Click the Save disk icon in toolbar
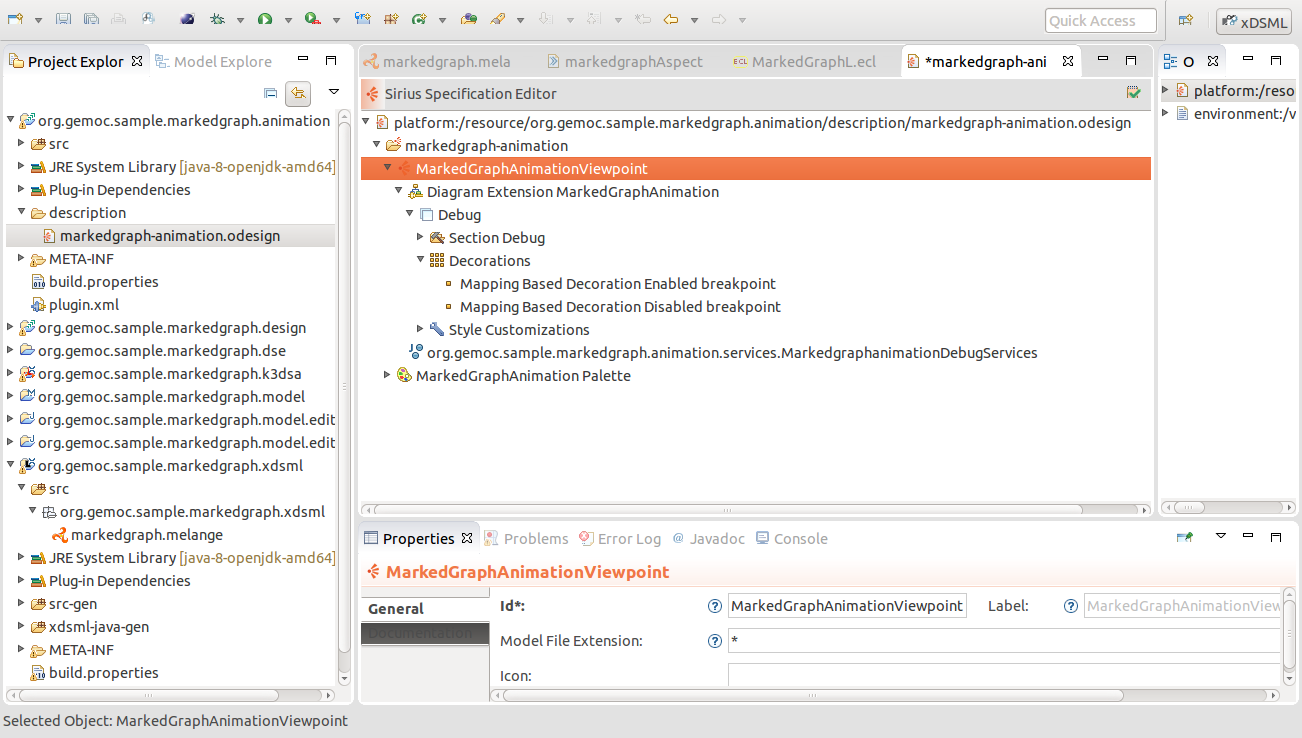 click(63, 19)
